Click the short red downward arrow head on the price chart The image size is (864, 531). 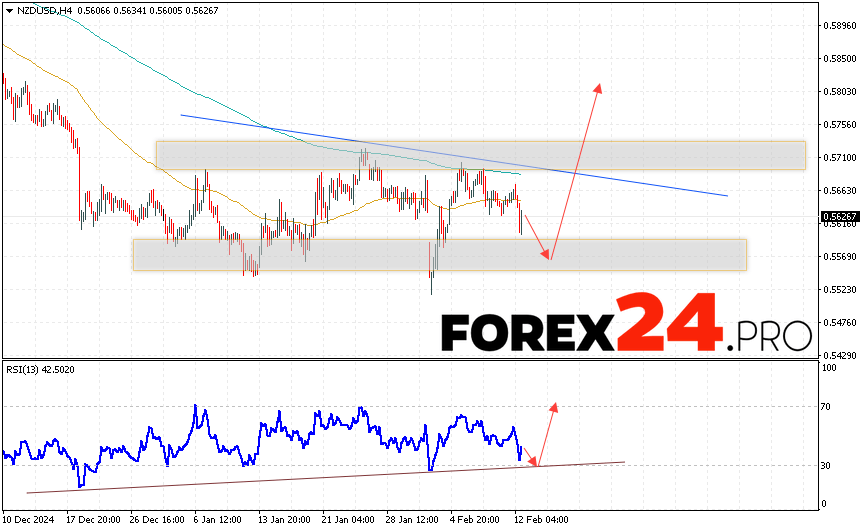[x=546, y=256]
